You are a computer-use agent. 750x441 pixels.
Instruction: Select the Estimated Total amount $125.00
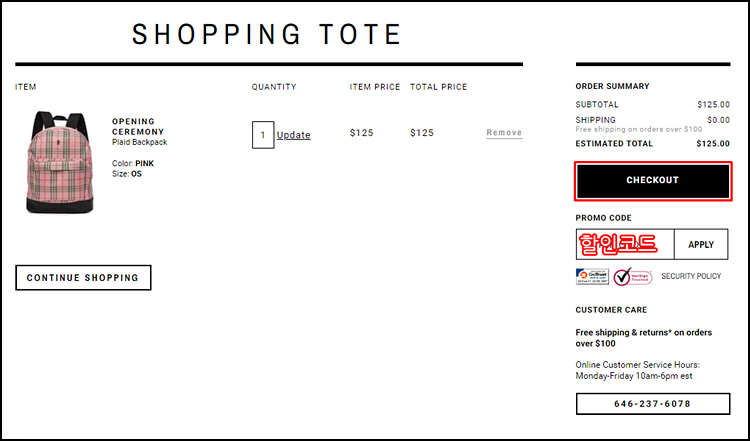713,143
